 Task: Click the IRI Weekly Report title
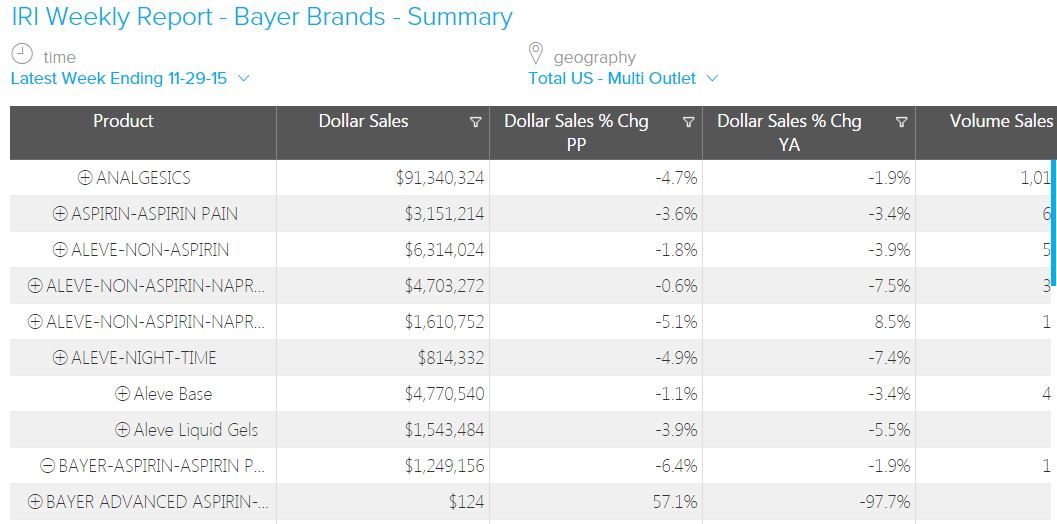pyautogui.click(x=262, y=17)
